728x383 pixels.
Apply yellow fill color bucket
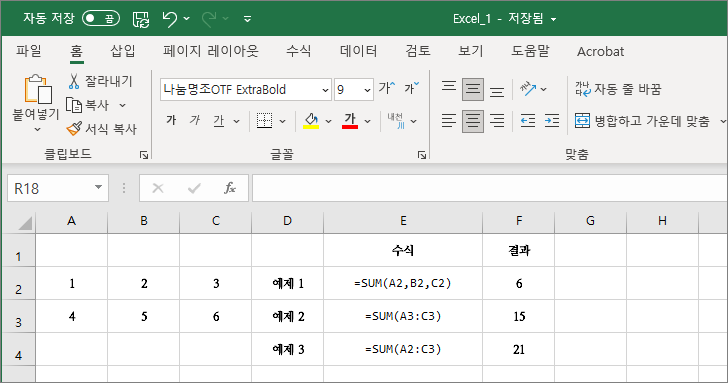(311, 121)
